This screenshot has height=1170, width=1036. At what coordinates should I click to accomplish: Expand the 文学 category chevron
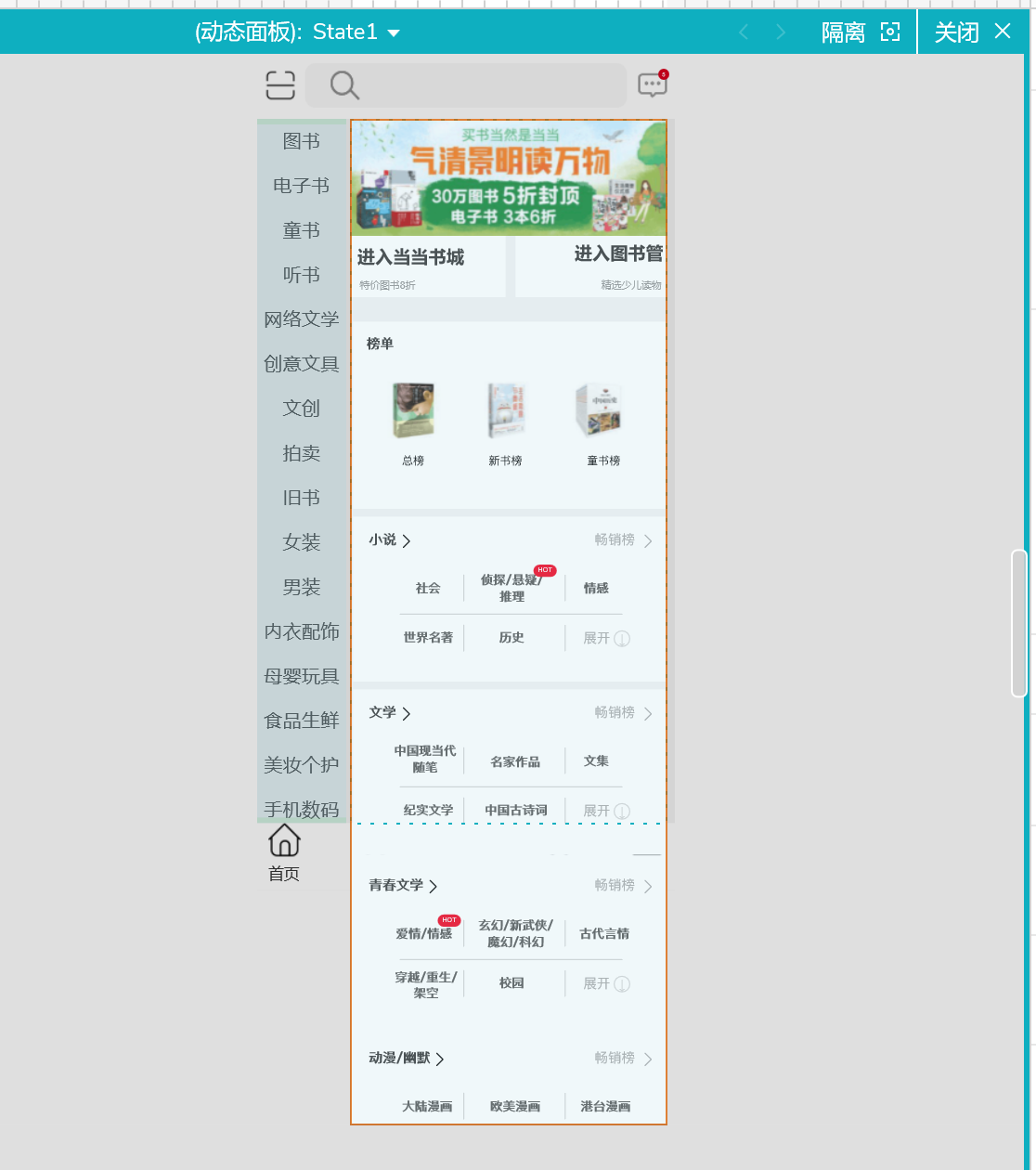[406, 714]
